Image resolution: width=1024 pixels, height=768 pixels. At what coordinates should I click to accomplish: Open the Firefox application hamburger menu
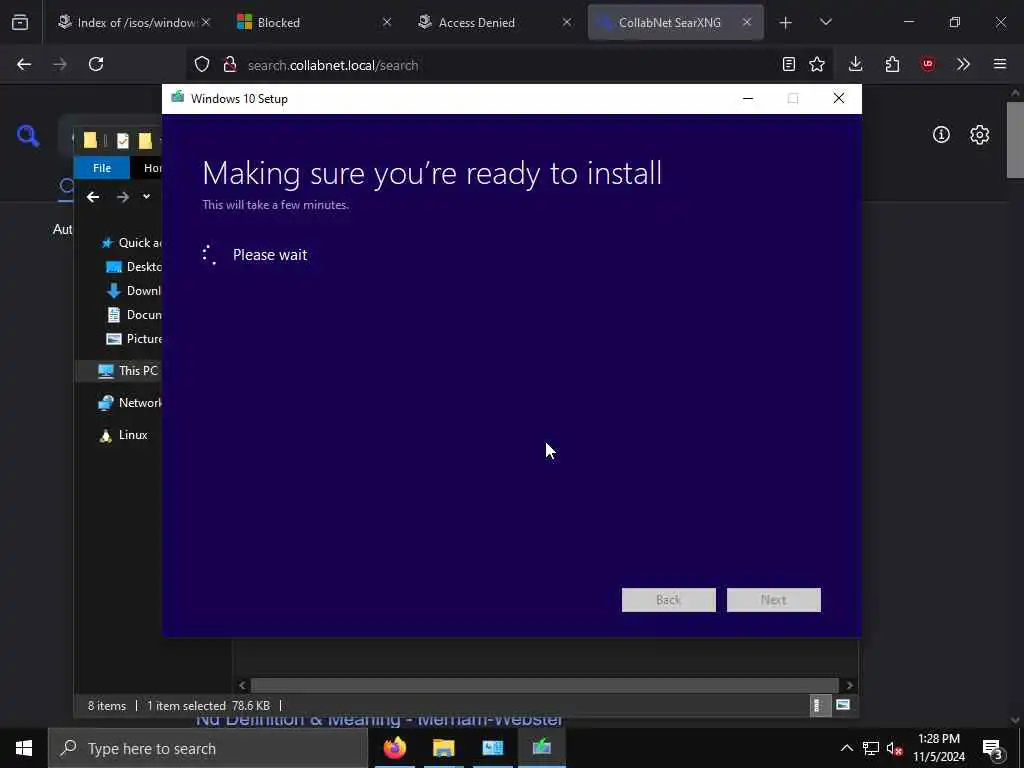1000,64
